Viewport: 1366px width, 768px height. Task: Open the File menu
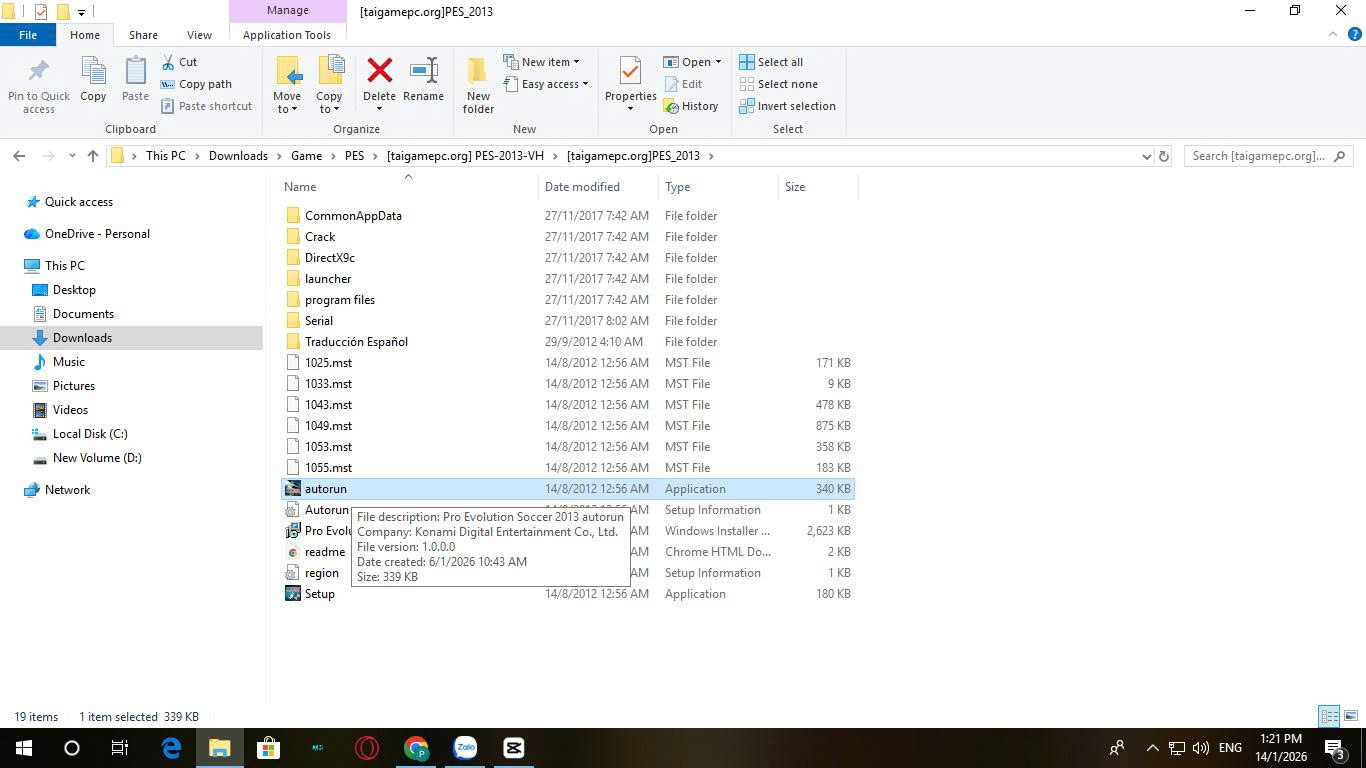(28, 35)
